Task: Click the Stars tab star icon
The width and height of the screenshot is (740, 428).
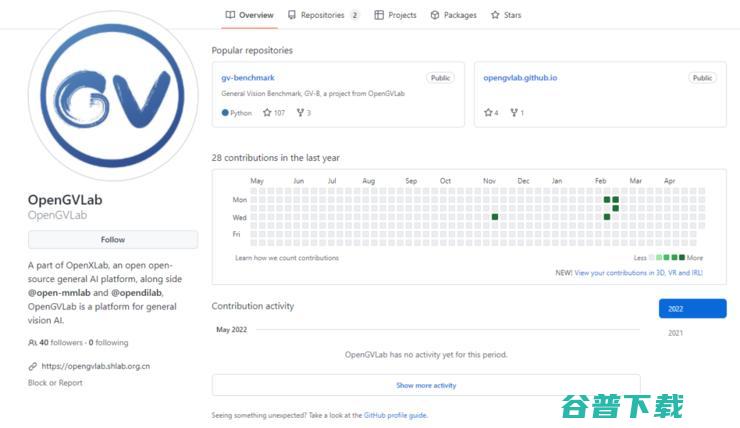Action: [x=495, y=15]
